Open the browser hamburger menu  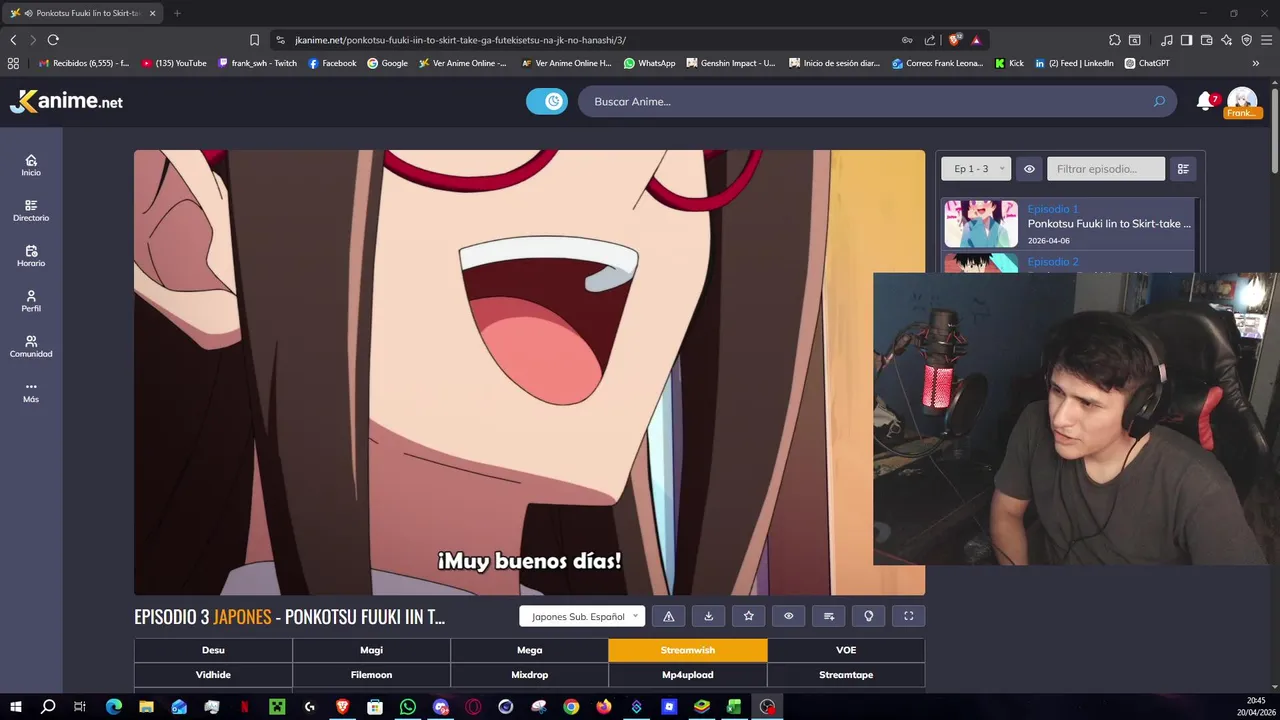click(1267, 40)
